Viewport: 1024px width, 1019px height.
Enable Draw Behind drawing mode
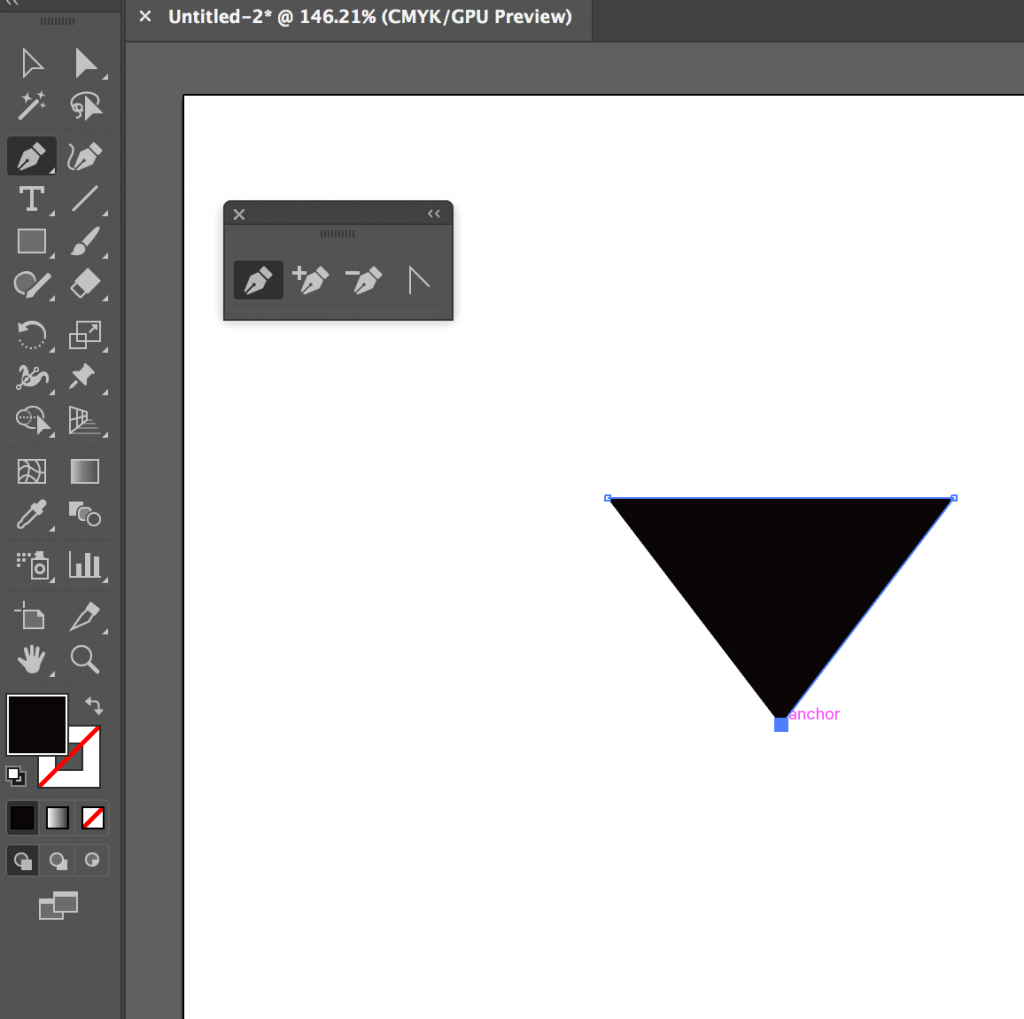click(57, 860)
